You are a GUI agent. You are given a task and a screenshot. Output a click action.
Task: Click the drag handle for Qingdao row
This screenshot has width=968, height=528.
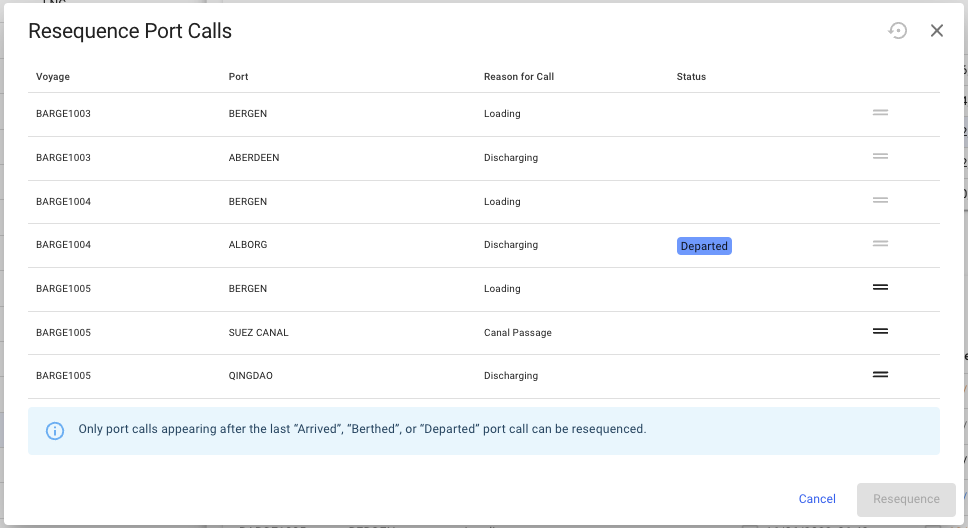(880, 375)
